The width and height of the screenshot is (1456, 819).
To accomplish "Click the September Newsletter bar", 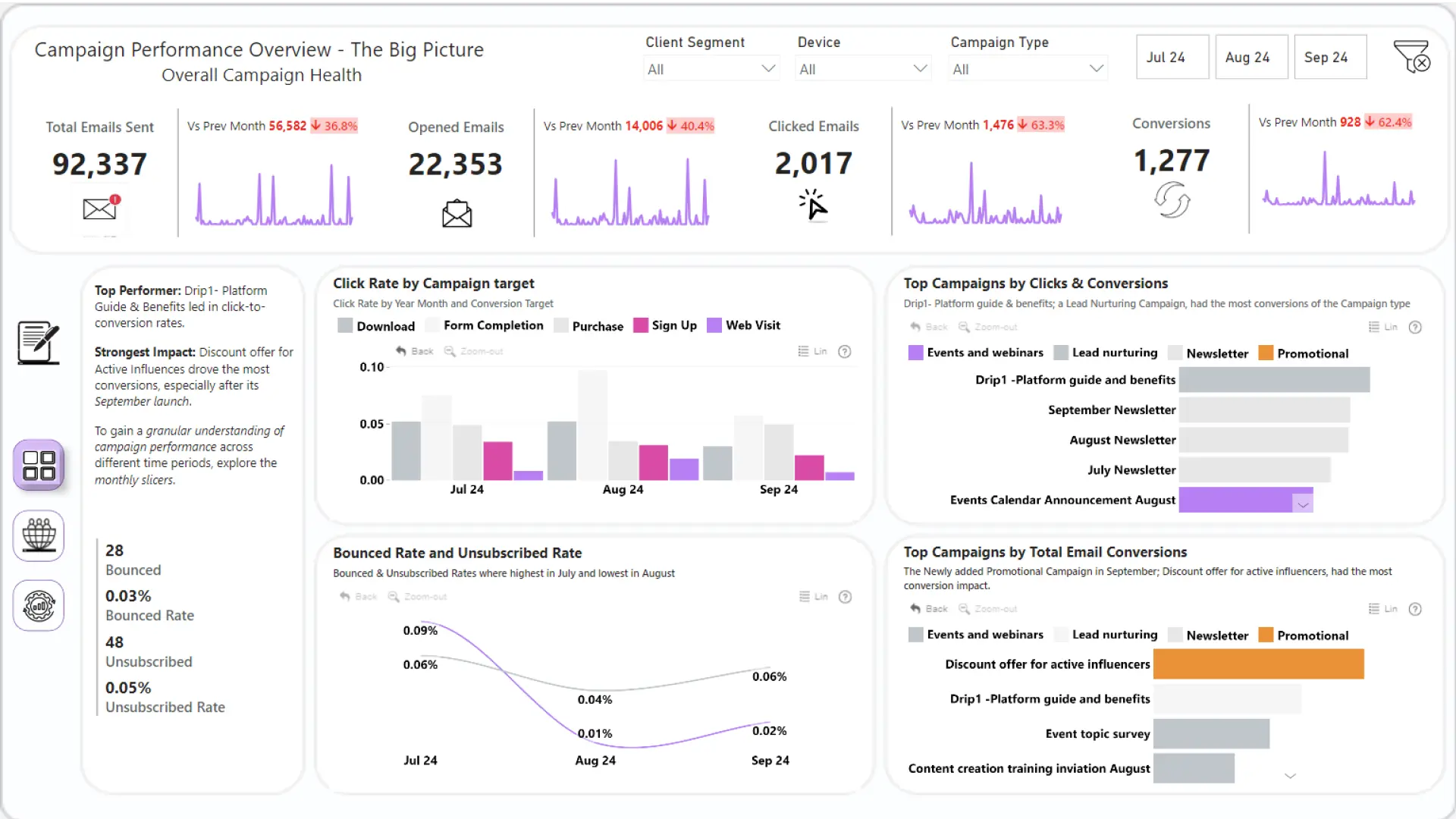I will point(1264,409).
